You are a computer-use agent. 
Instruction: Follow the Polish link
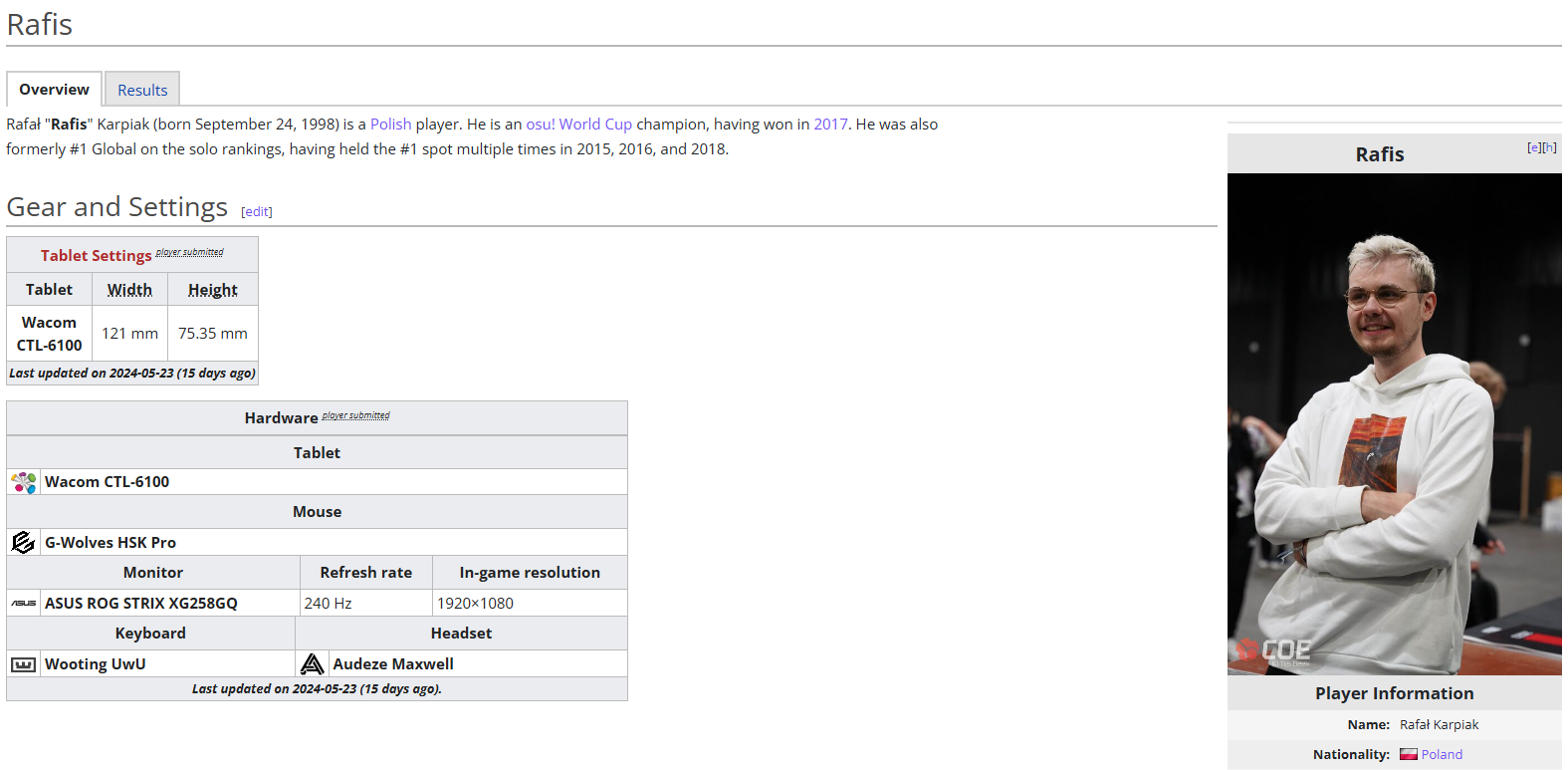[x=390, y=125]
